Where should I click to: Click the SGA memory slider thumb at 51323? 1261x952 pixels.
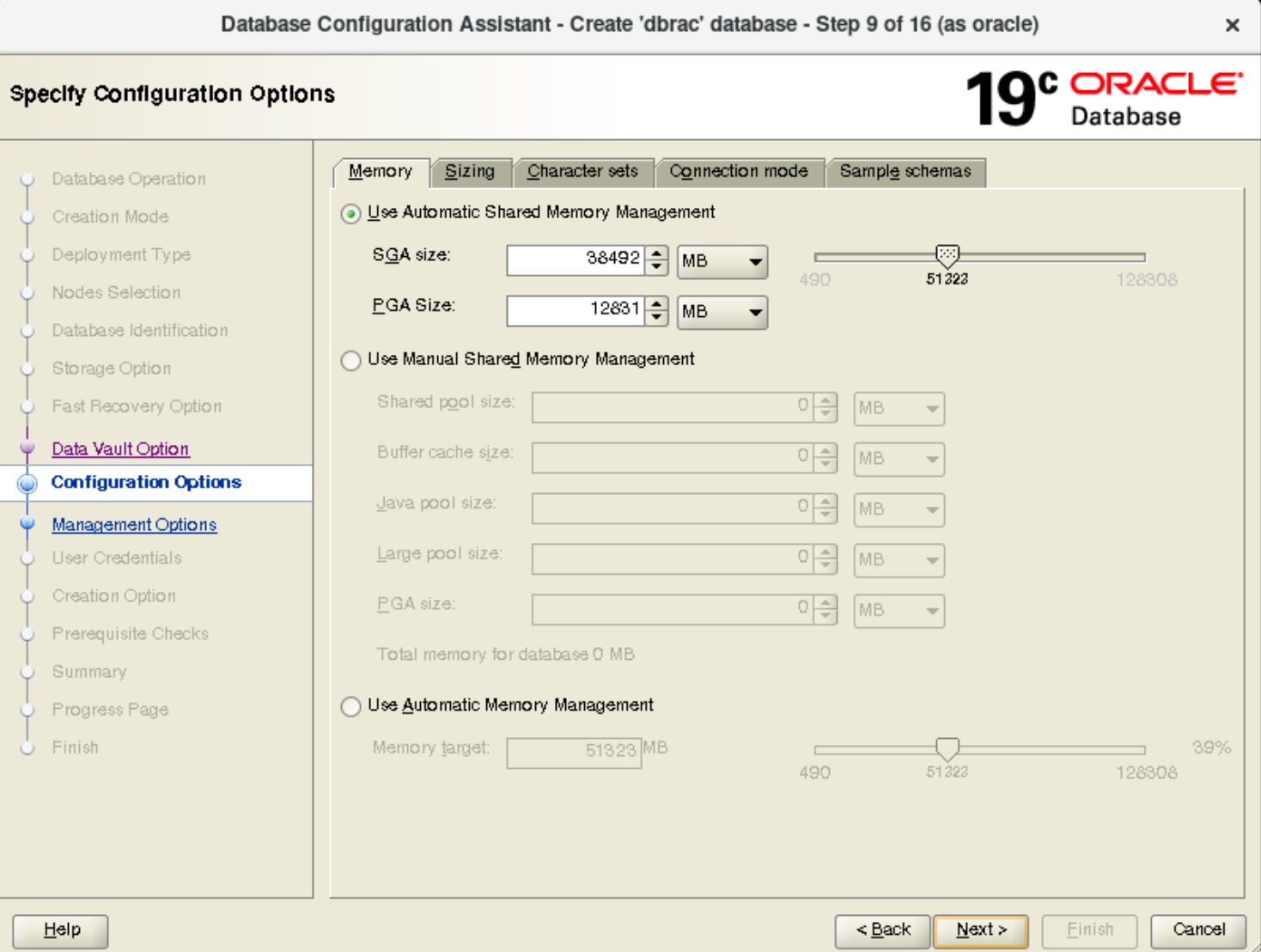[947, 255]
